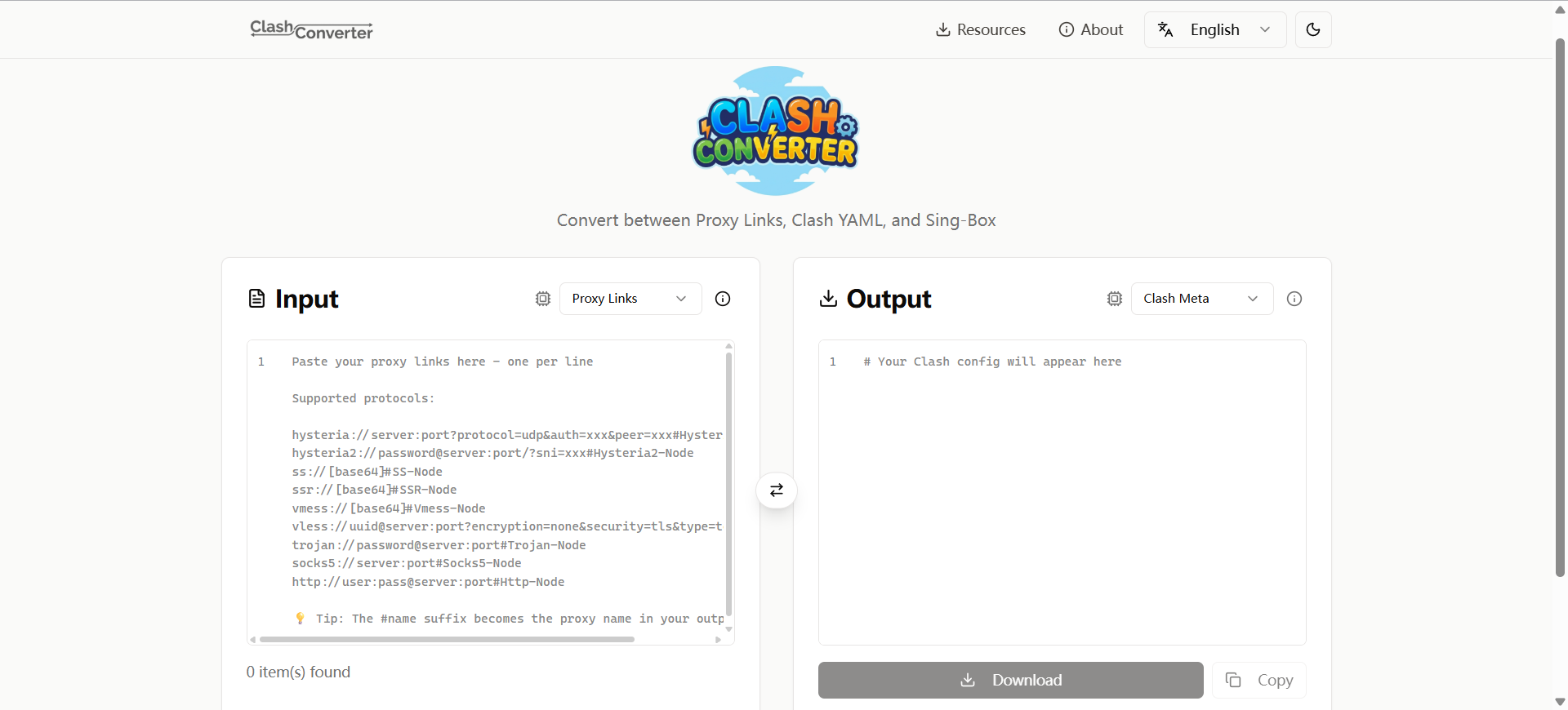Click the input settings chip icon
Viewport: 1568px width, 710px height.
click(x=543, y=299)
